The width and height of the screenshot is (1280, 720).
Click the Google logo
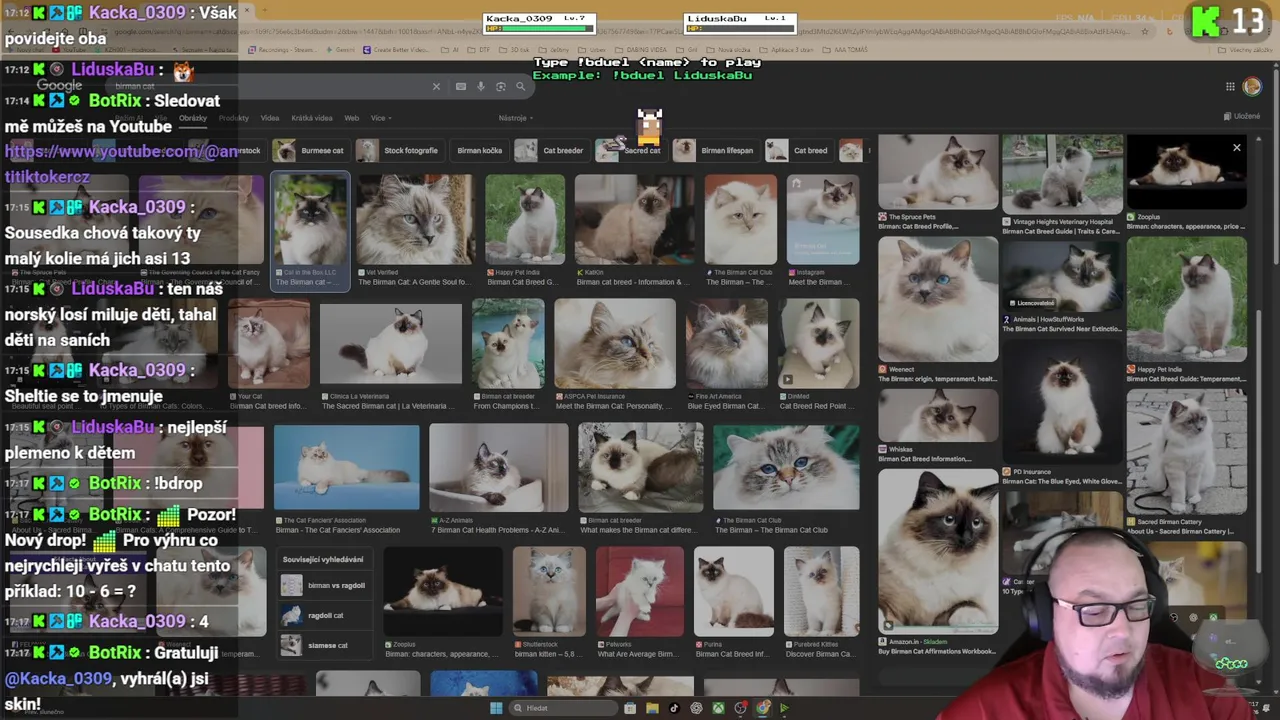click(x=59, y=86)
